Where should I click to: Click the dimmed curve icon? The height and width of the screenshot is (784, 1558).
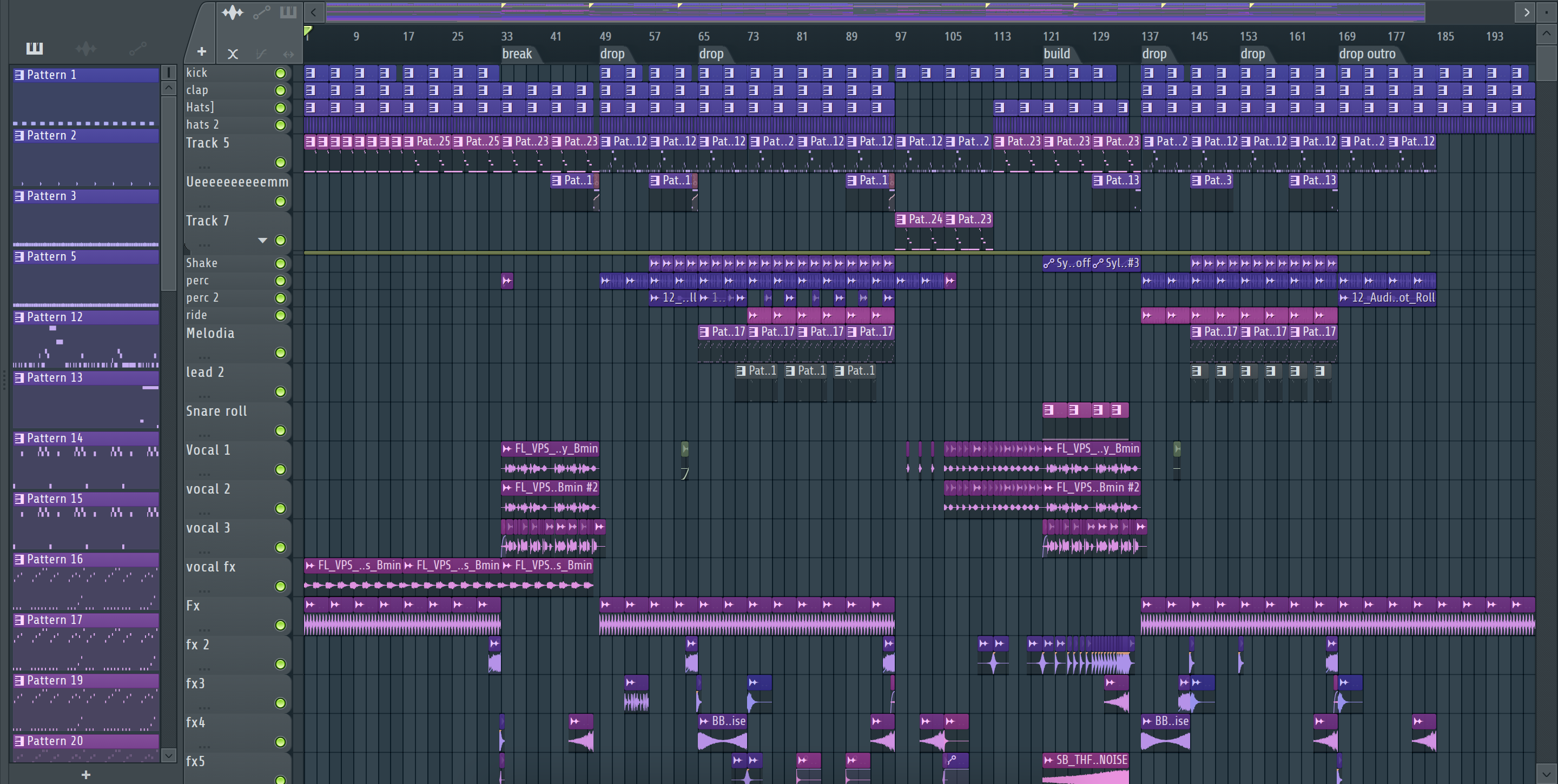point(261,55)
